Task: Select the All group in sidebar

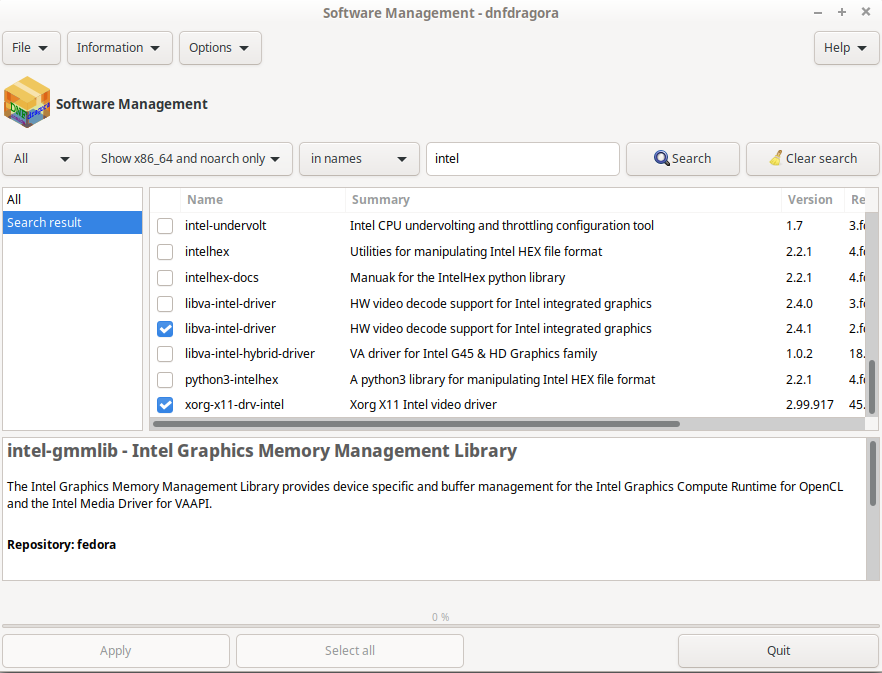Action: pos(72,199)
